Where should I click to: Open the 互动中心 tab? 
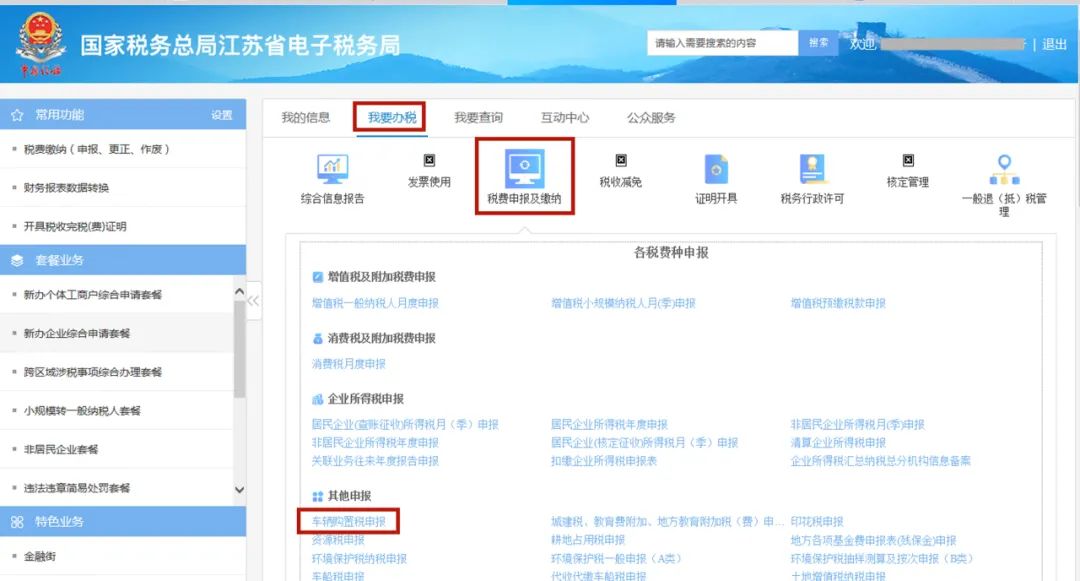coord(565,117)
